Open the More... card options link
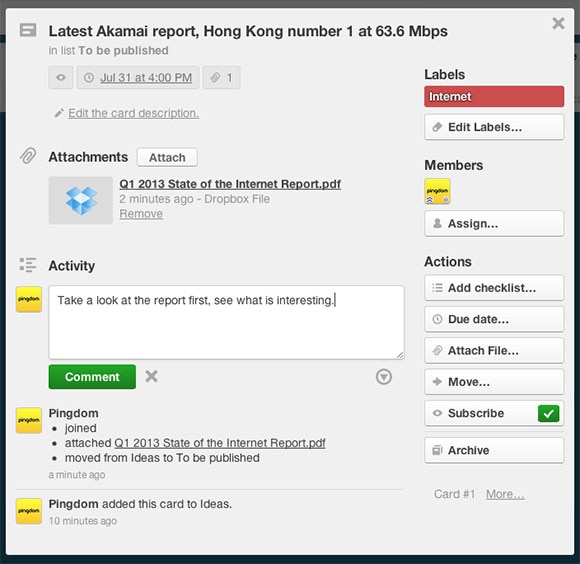 click(x=505, y=494)
